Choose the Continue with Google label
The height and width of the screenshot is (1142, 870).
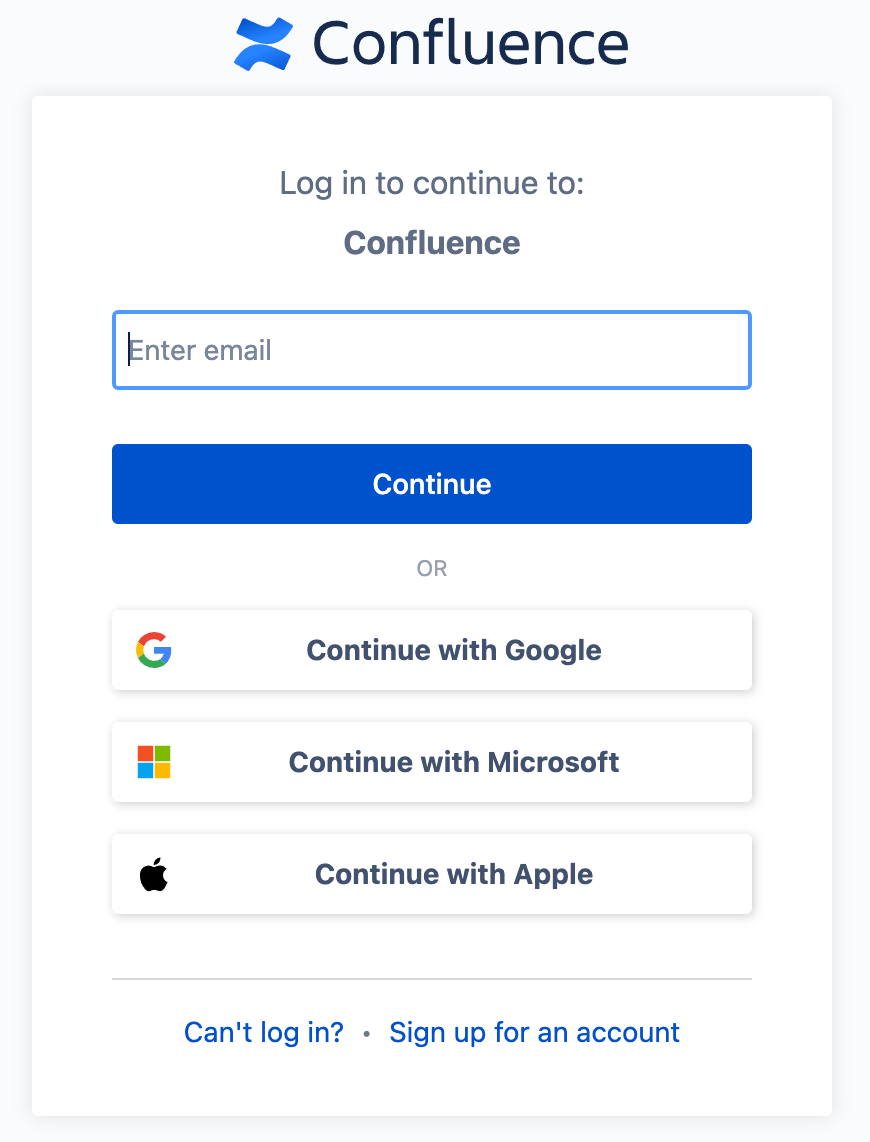pyautogui.click(x=454, y=650)
